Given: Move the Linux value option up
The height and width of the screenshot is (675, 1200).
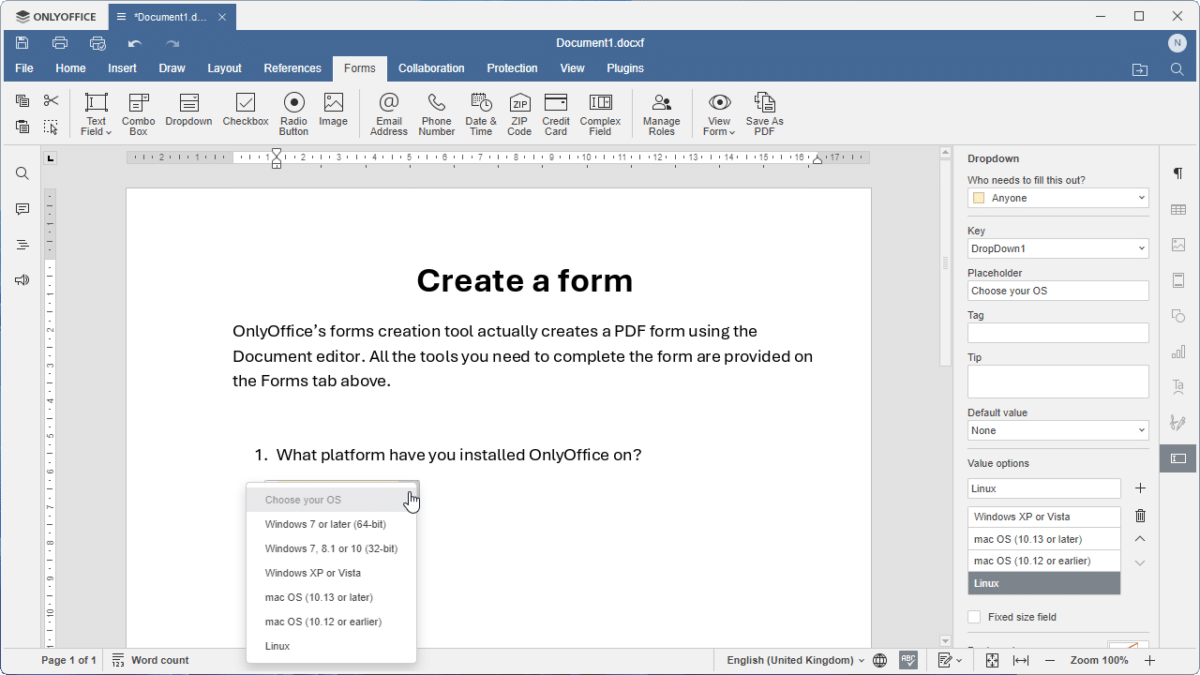Looking at the screenshot, I should coord(1140,538).
